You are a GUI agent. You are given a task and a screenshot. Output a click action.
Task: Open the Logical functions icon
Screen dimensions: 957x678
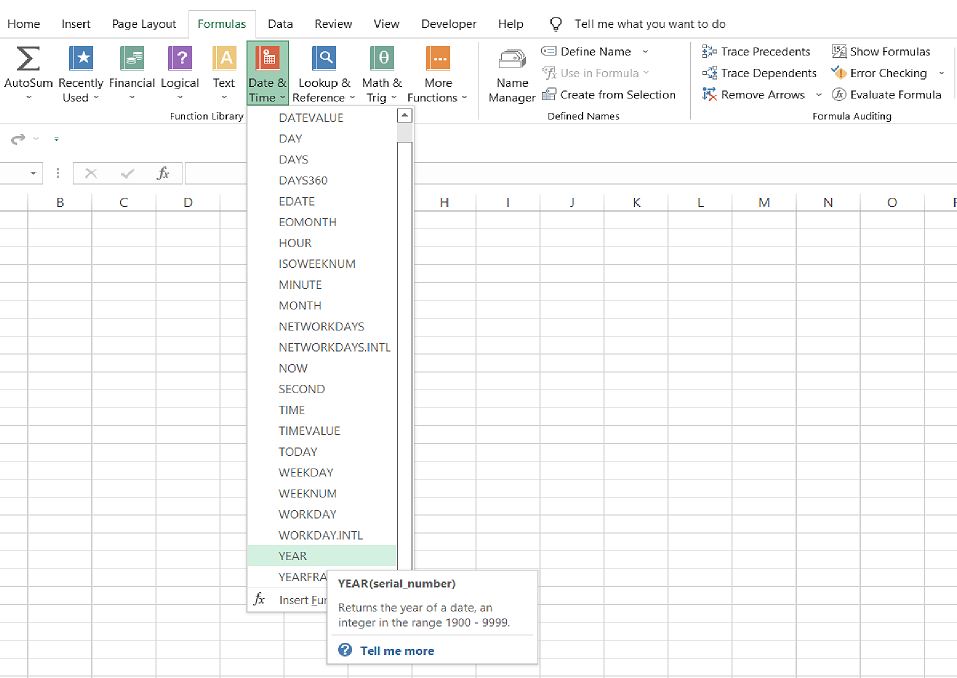click(180, 59)
